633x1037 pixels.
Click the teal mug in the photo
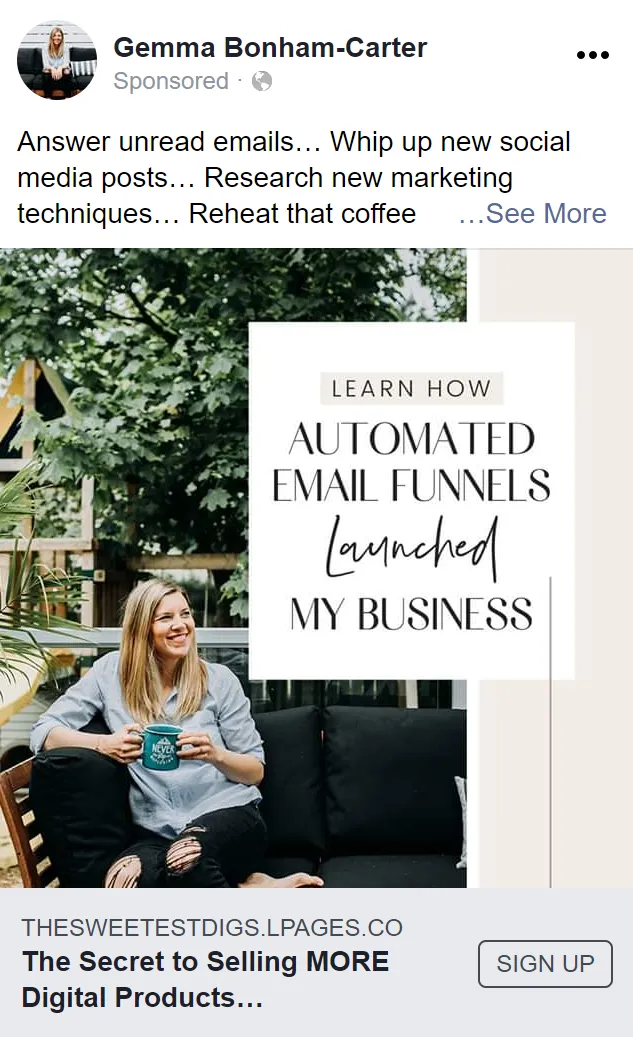(x=160, y=746)
